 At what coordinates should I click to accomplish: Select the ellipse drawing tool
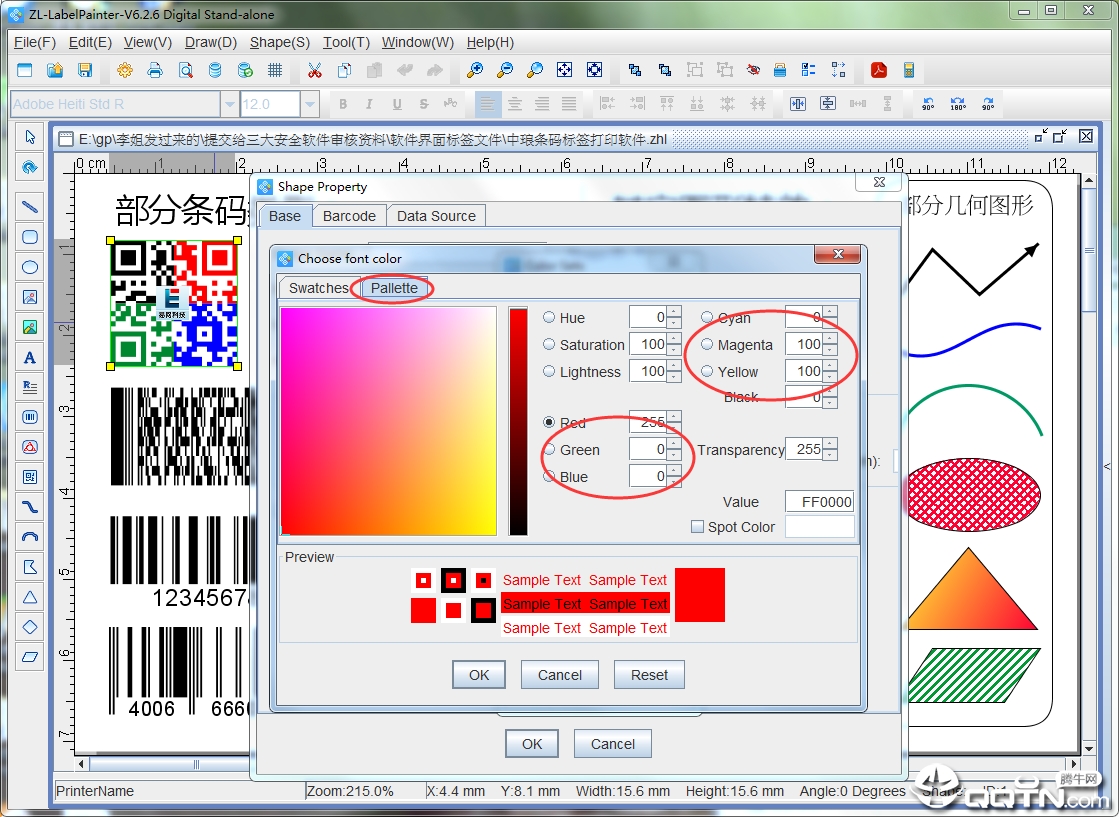coord(30,267)
